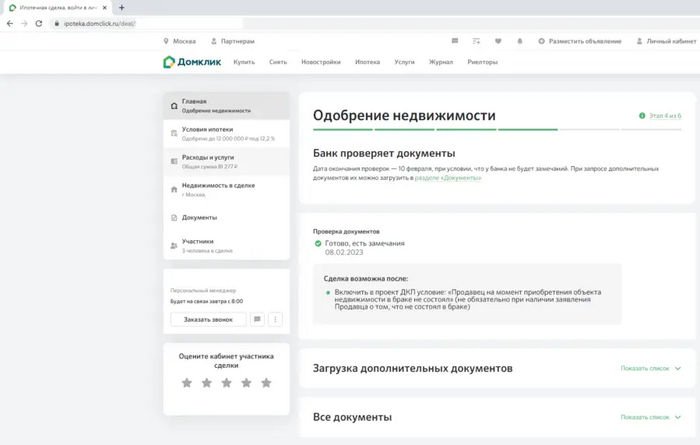700x445 pixels.
Task: Click chat icon next to Заказать звонок
Action: [257, 320]
